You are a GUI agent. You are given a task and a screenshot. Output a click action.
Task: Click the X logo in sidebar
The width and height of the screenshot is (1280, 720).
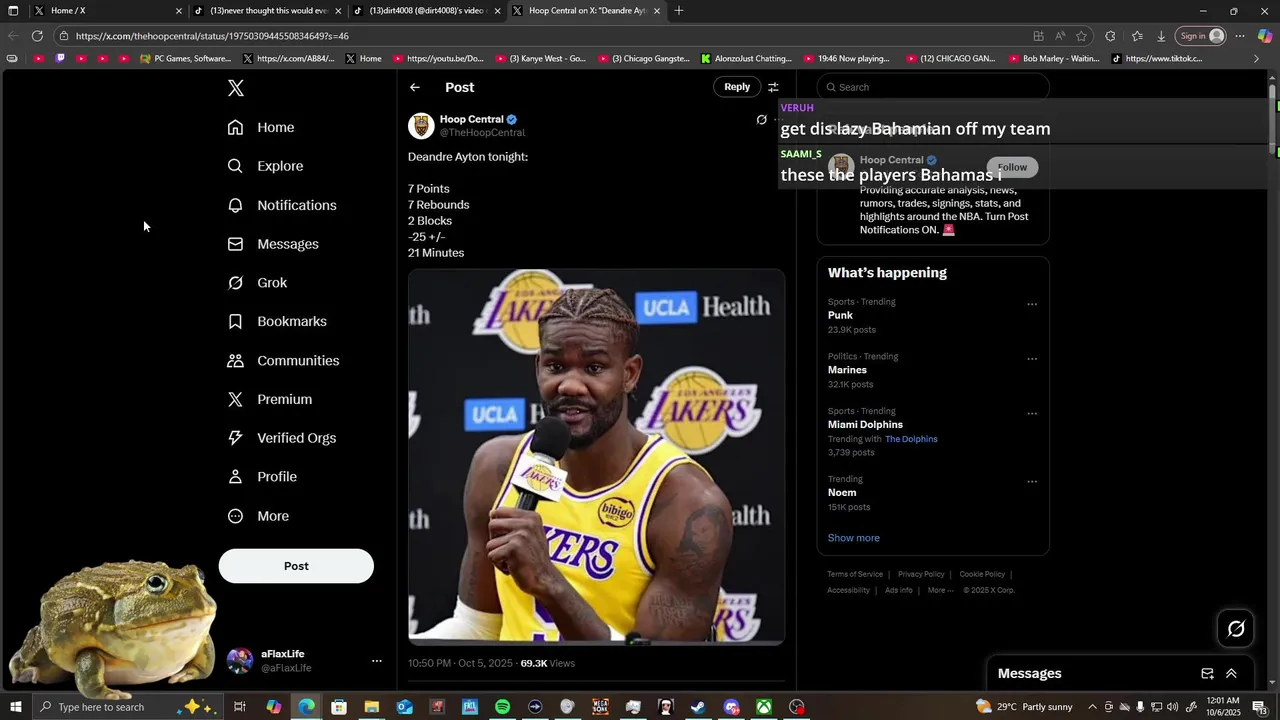[236, 88]
